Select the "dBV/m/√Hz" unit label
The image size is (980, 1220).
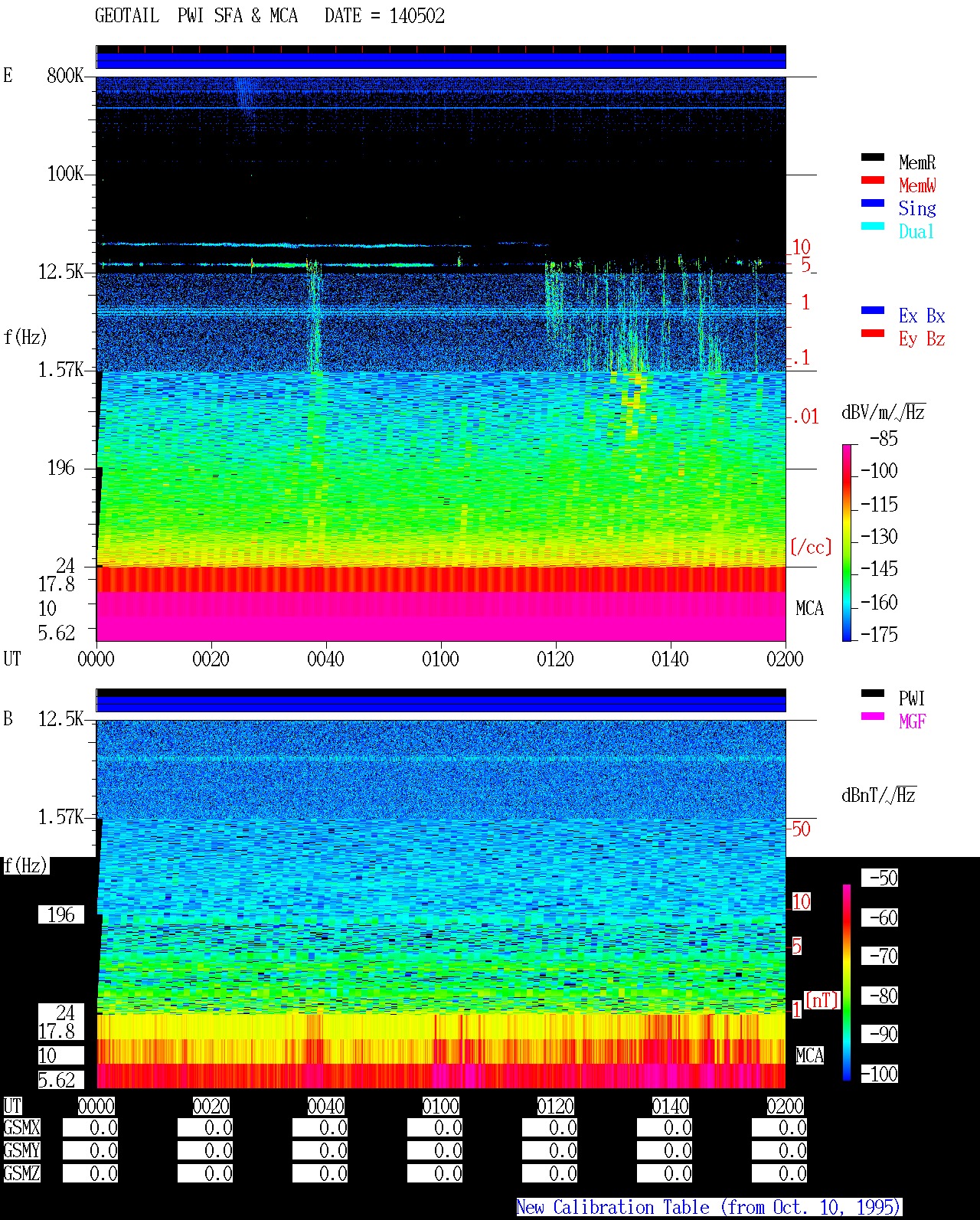(884, 412)
